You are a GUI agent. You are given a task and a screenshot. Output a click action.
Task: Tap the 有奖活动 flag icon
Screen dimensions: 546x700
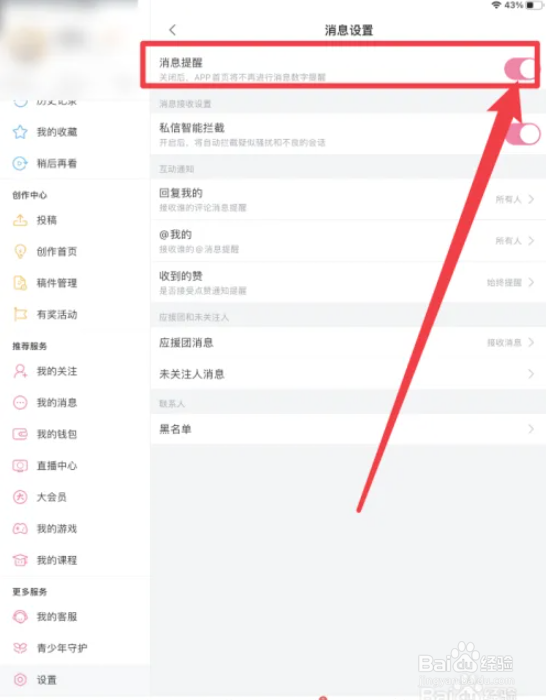click(20, 314)
